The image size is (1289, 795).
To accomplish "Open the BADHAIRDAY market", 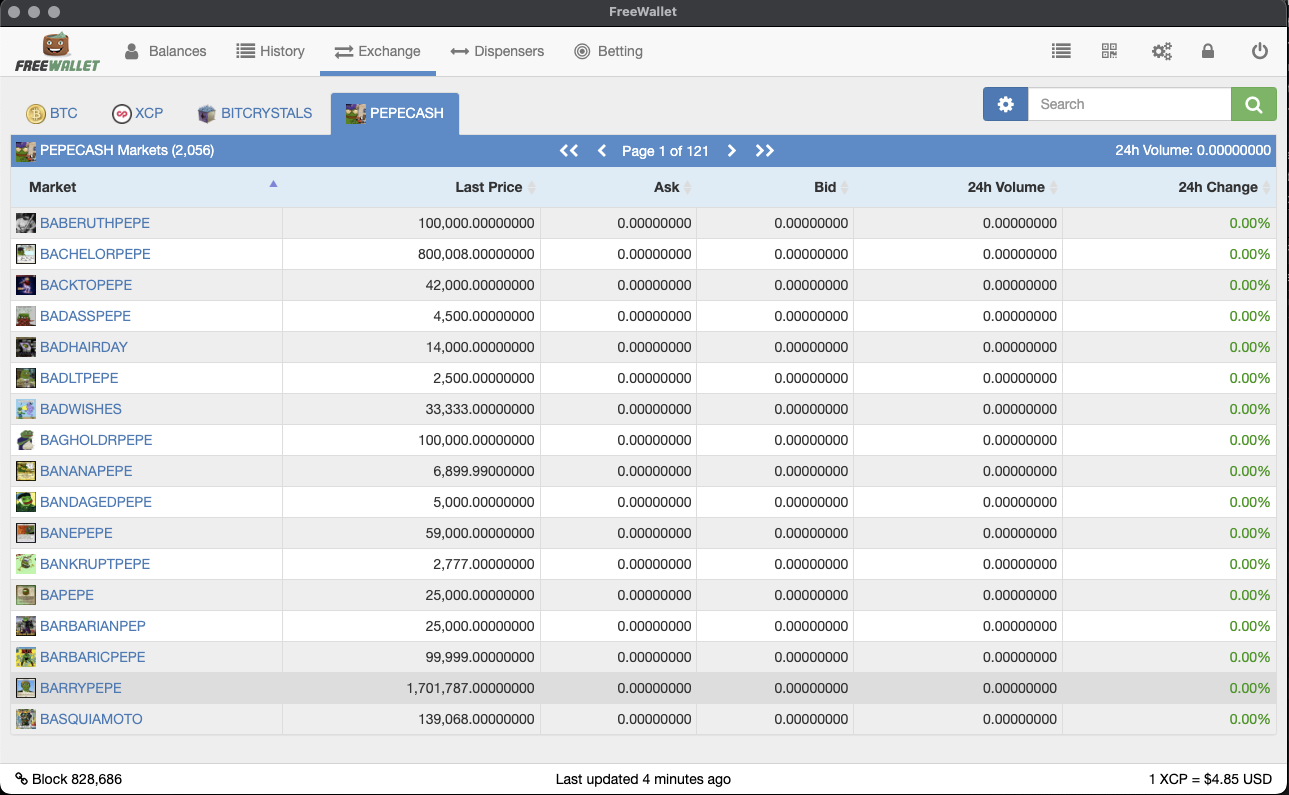I will point(84,347).
